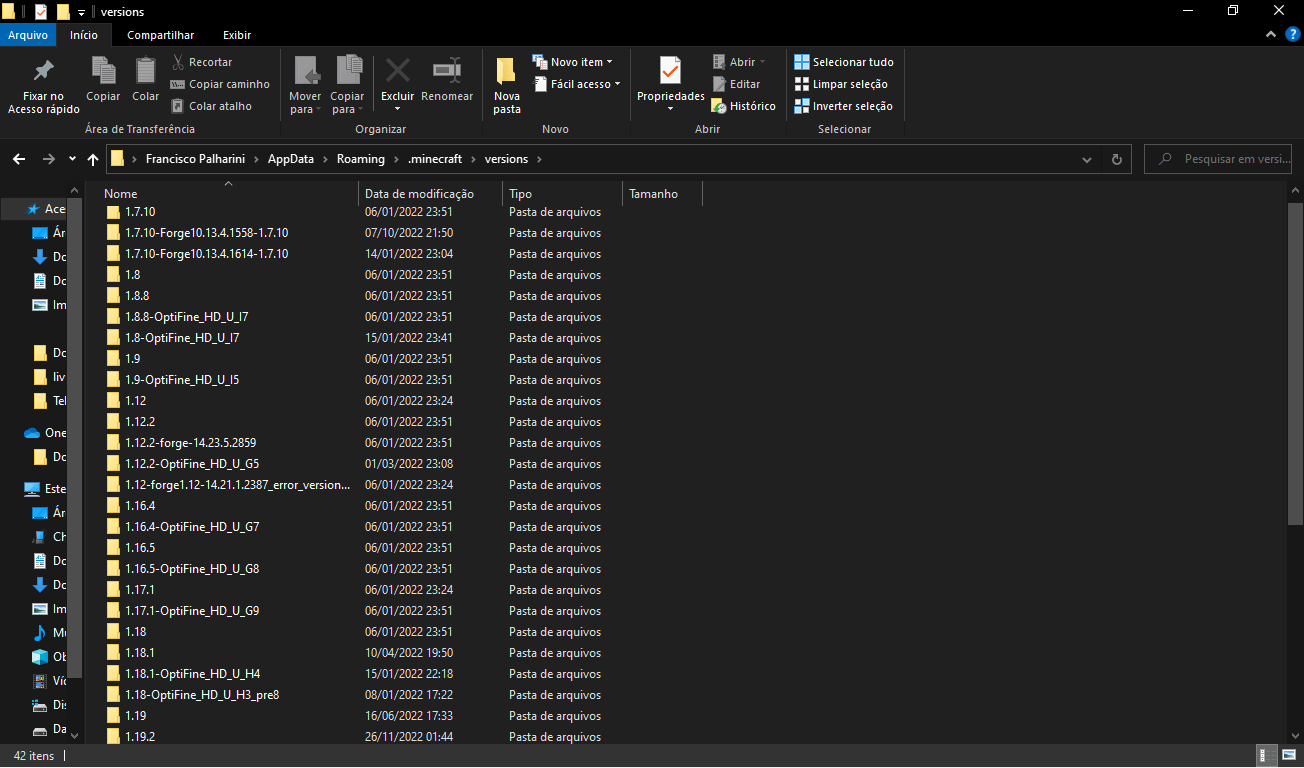
Task: Click .minecraft in the breadcrumb path
Action: tap(435, 159)
